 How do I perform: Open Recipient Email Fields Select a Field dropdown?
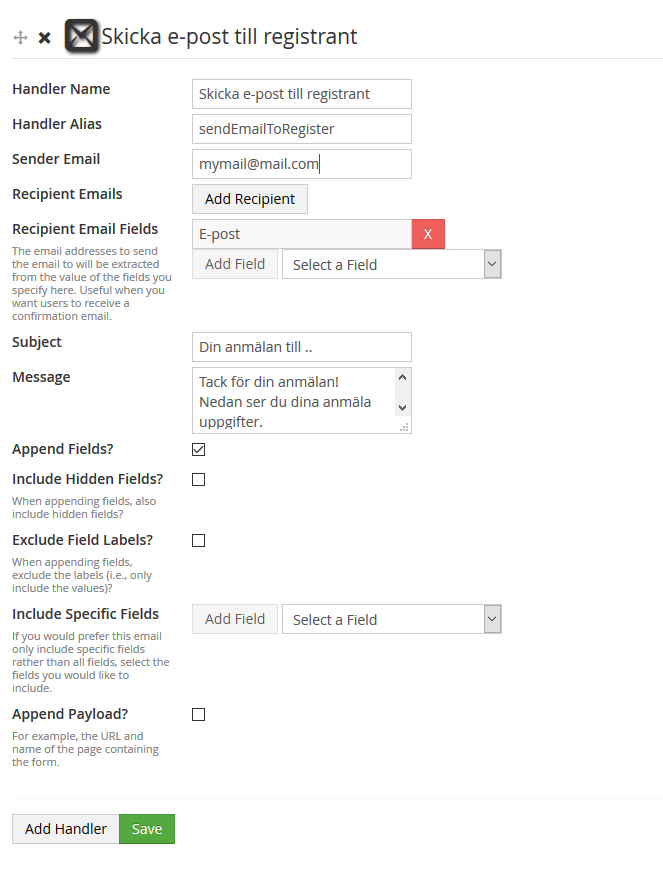click(392, 264)
